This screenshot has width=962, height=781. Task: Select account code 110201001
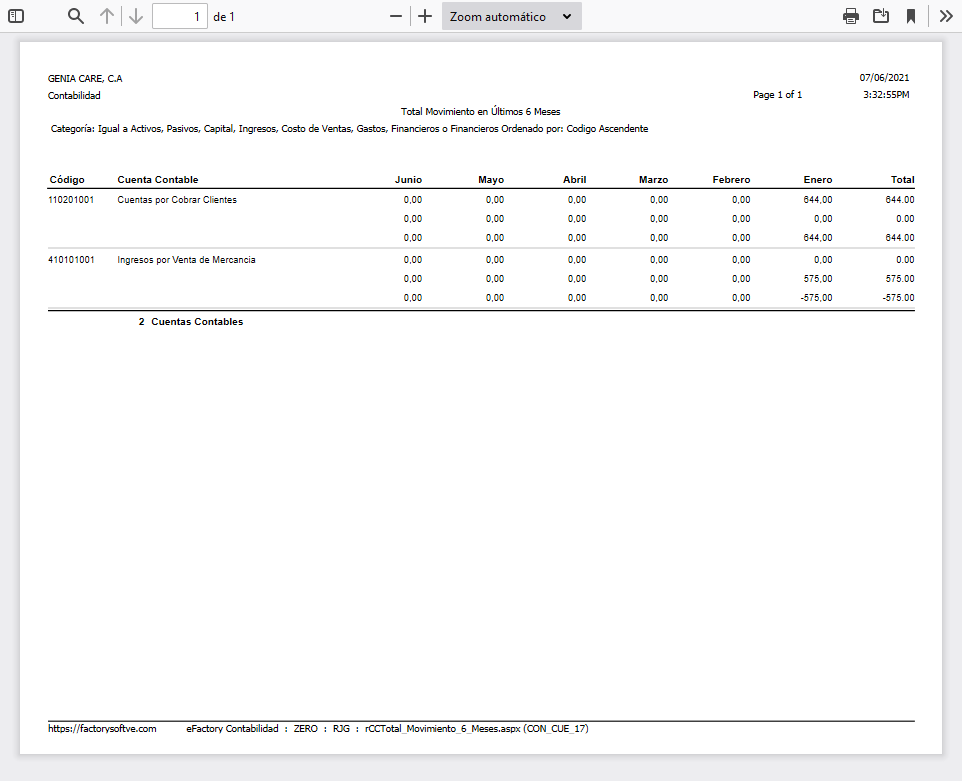pyautogui.click(x=71, y=200)
